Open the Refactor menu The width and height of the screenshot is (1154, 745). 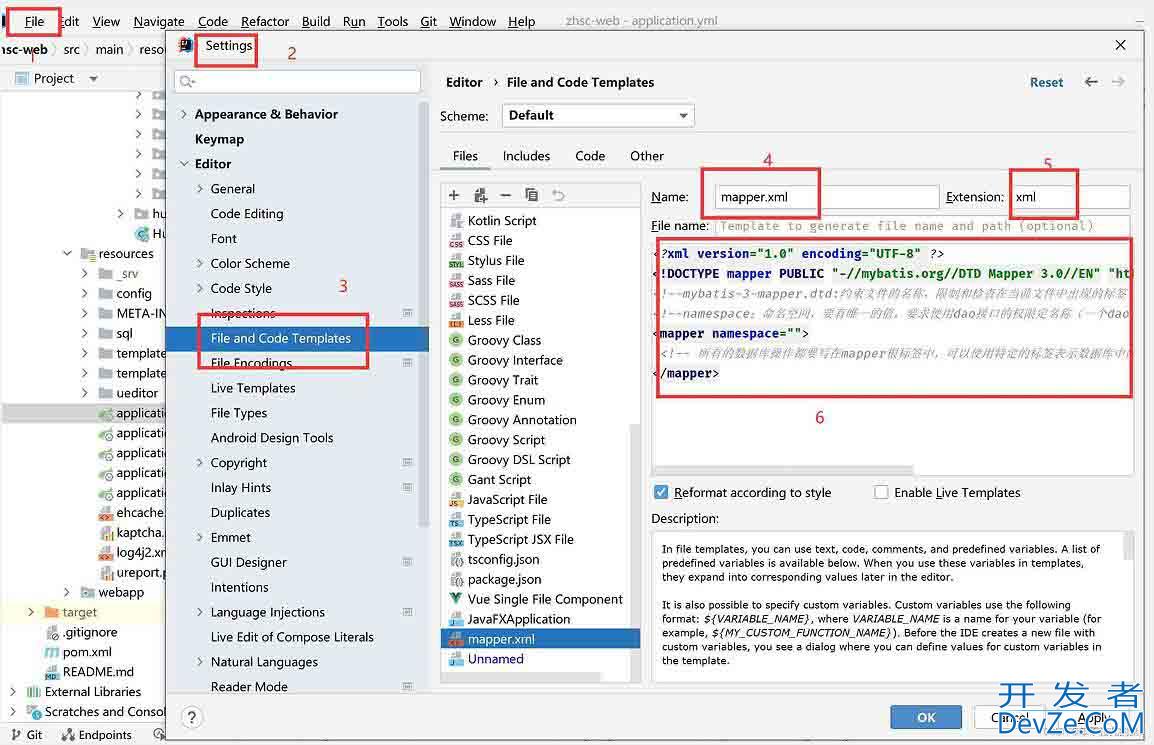tap(265, 21)
